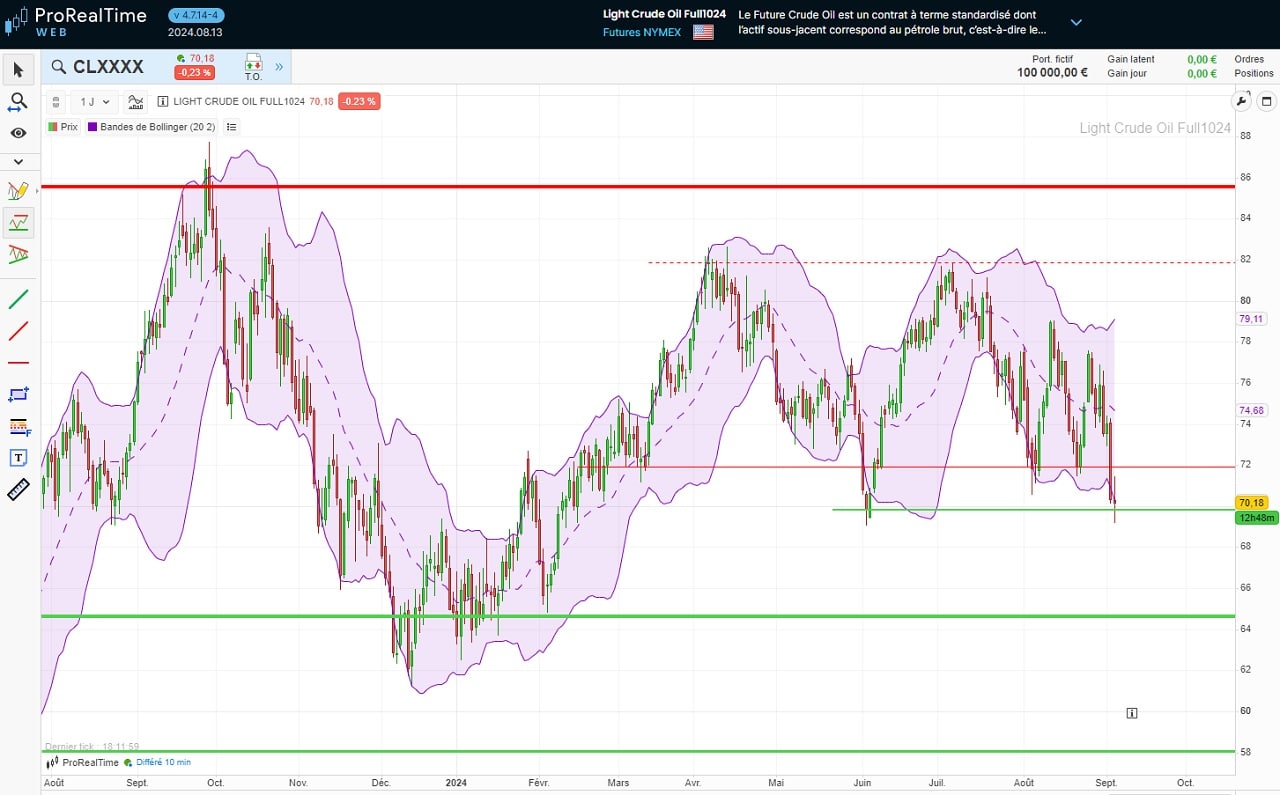
Task: Select the triangle chart pattern tool
Action: pyautogui.click(x=18, y=254)
